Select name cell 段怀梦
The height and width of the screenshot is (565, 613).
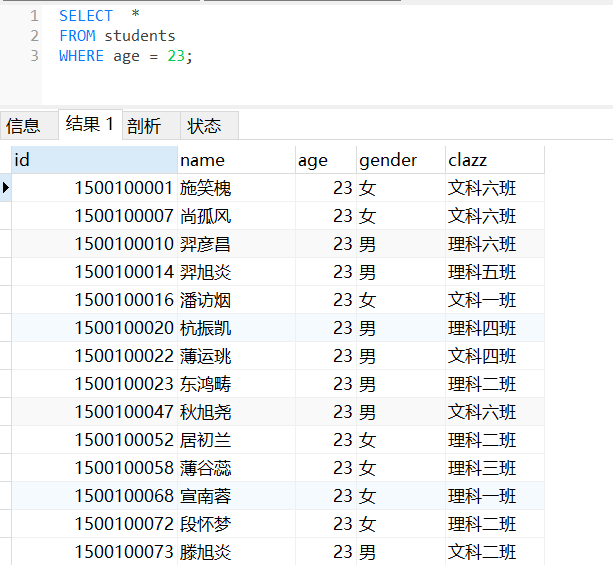237,524
